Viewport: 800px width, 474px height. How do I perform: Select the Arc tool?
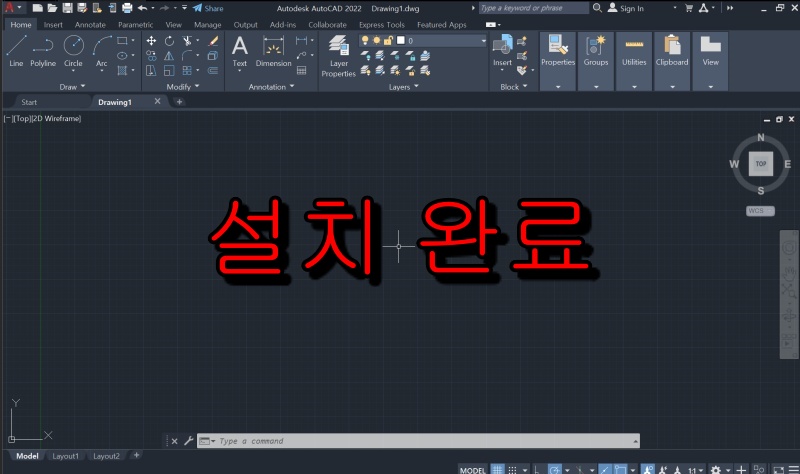102,51
